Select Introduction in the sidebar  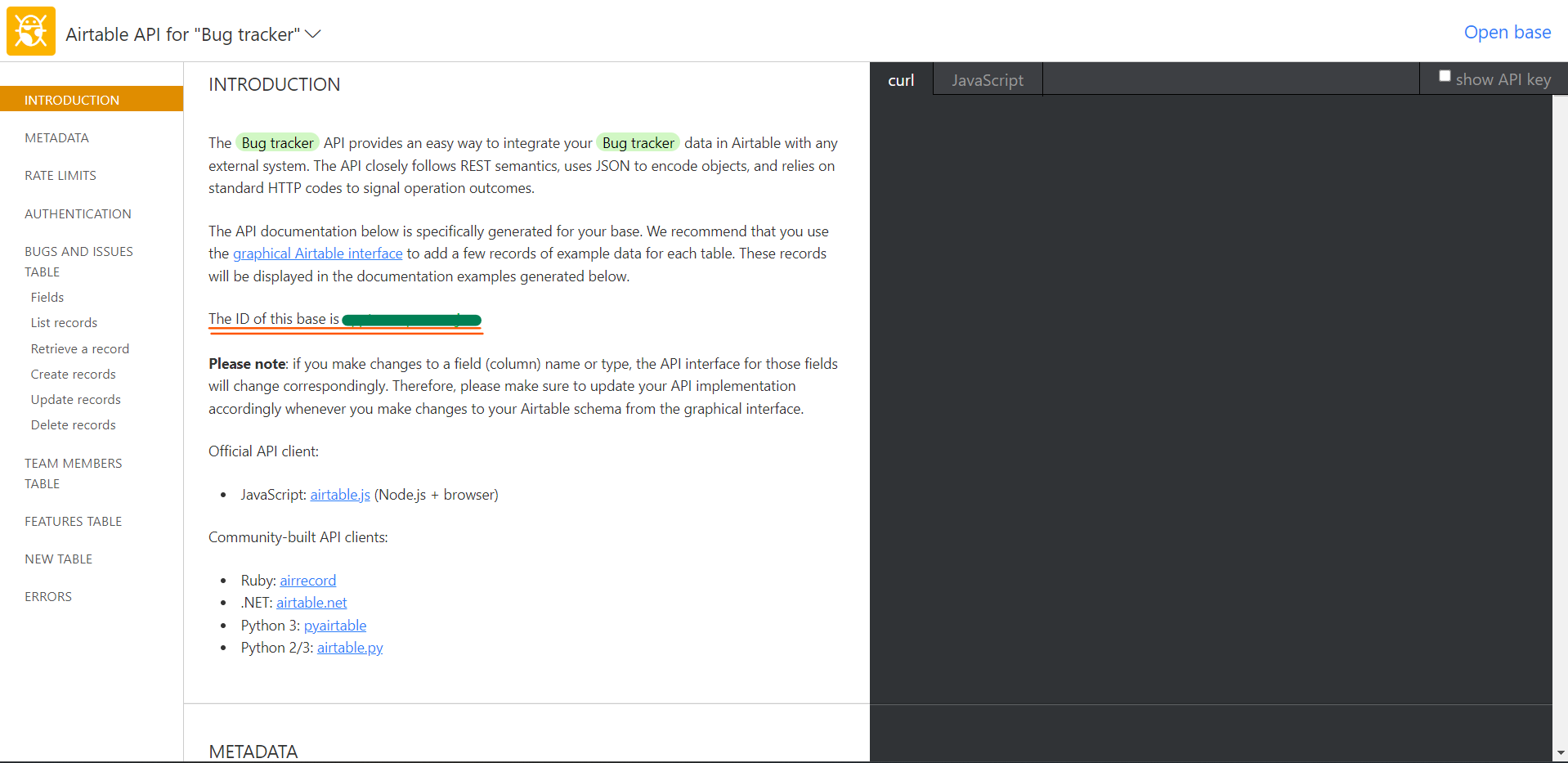pos(92,99)
